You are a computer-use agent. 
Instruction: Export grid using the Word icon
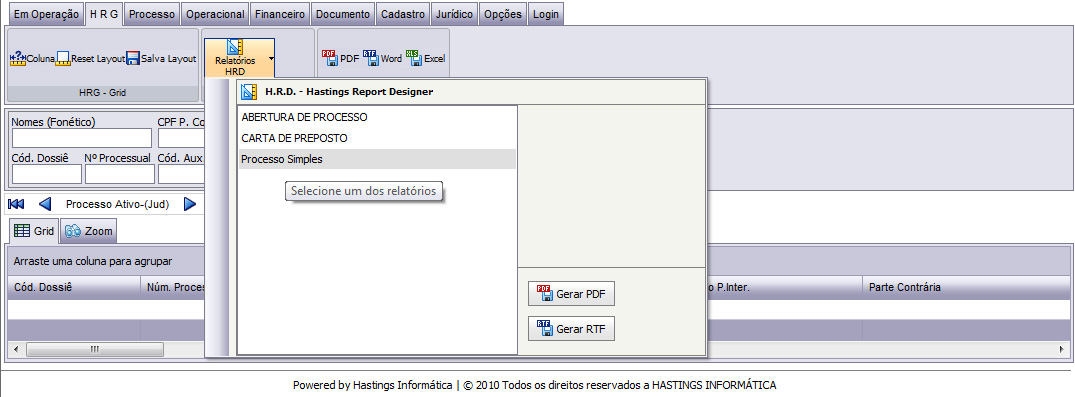371,58
